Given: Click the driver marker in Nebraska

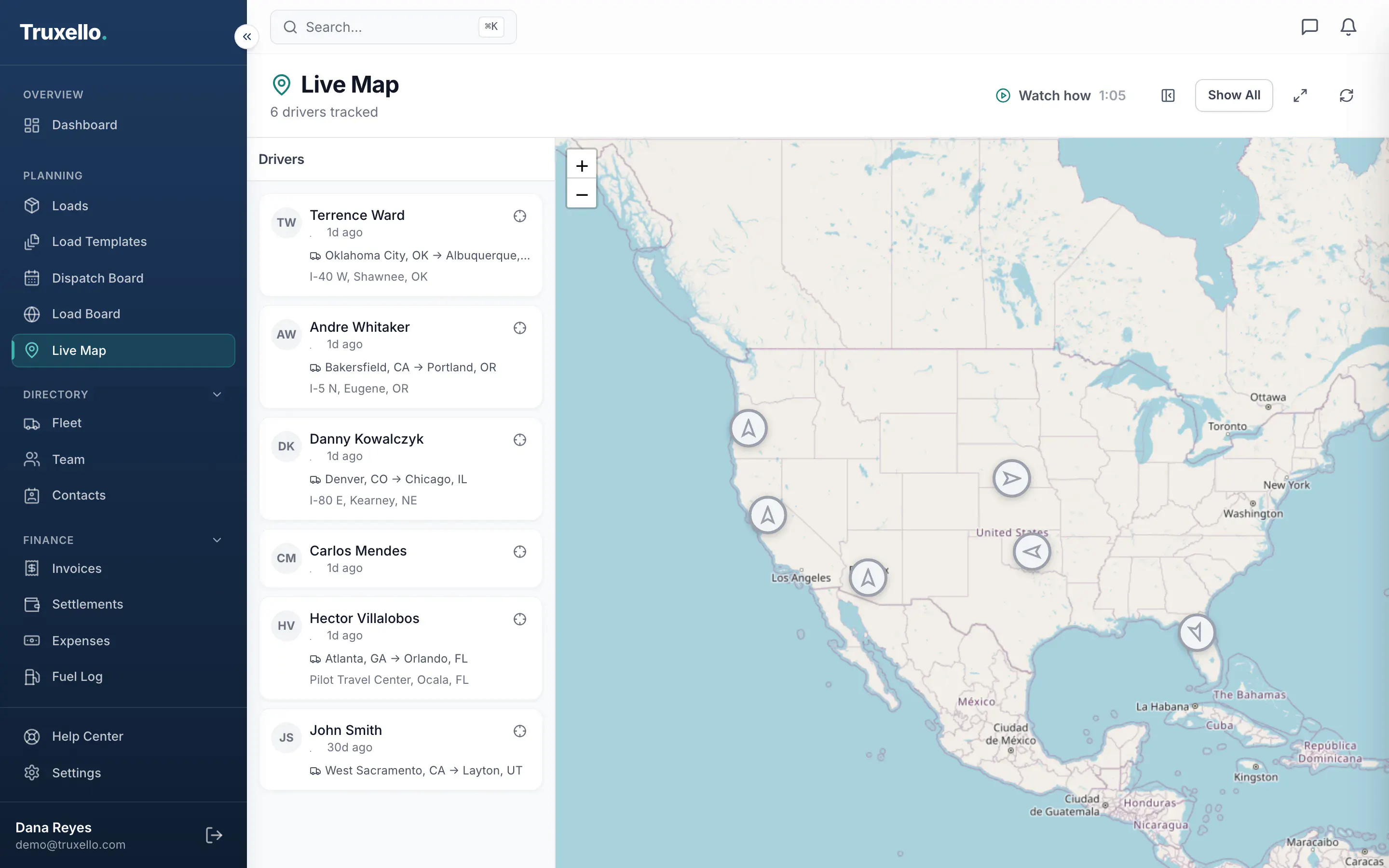Looking at the screenshot, I should coord(1011,478).
